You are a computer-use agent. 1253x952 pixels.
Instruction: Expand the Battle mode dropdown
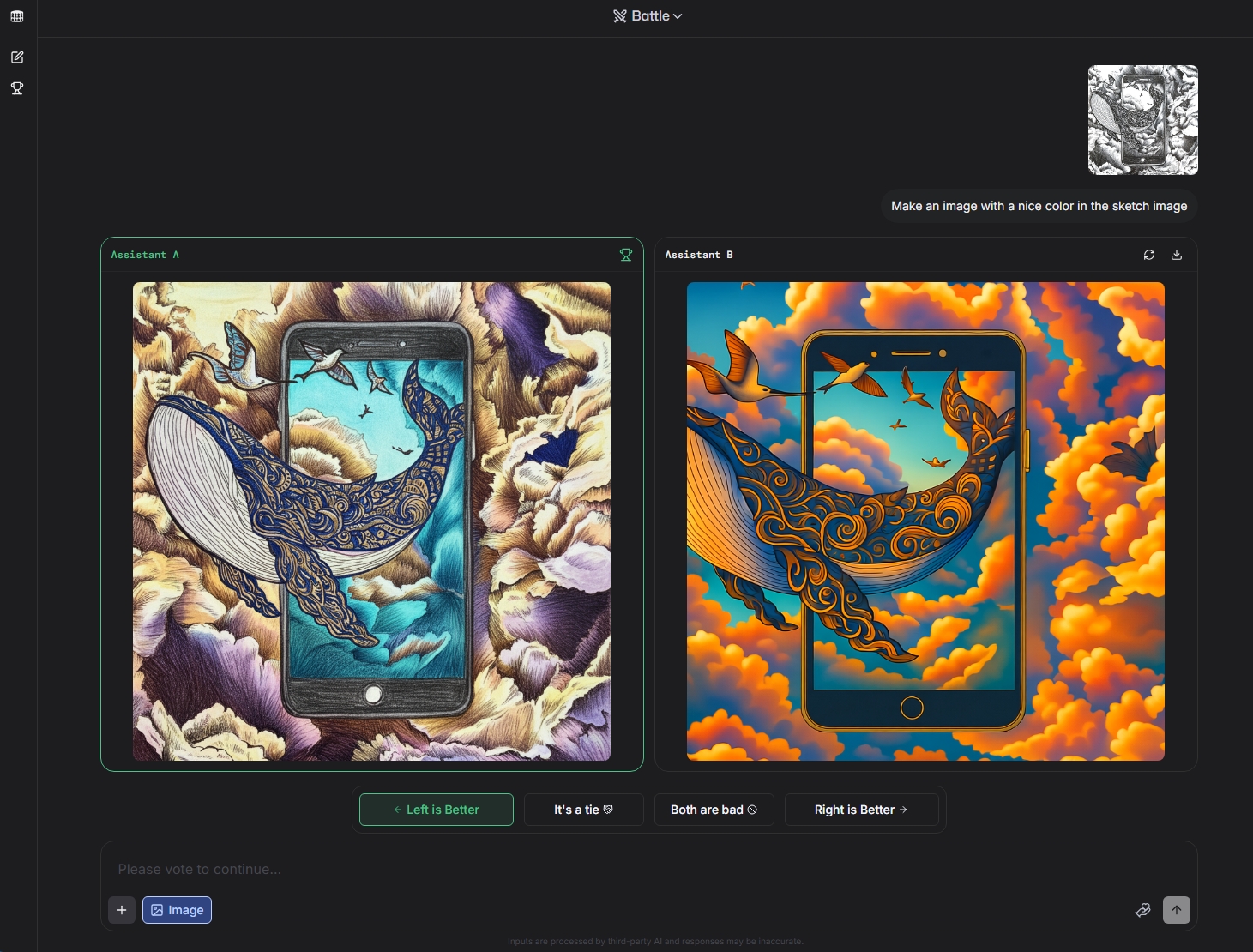(648, 16)
